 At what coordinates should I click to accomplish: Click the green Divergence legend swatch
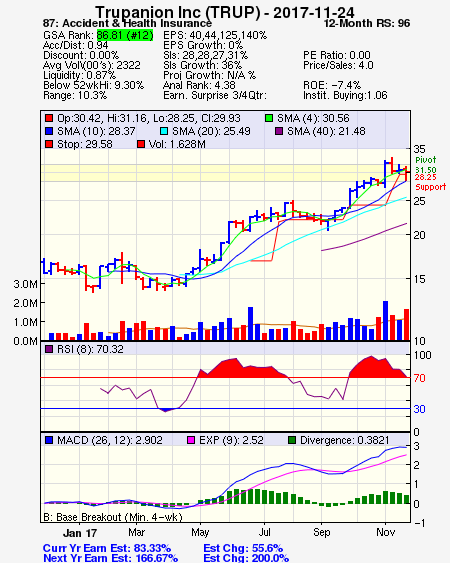pyautogui.click(x=292, y=440)
